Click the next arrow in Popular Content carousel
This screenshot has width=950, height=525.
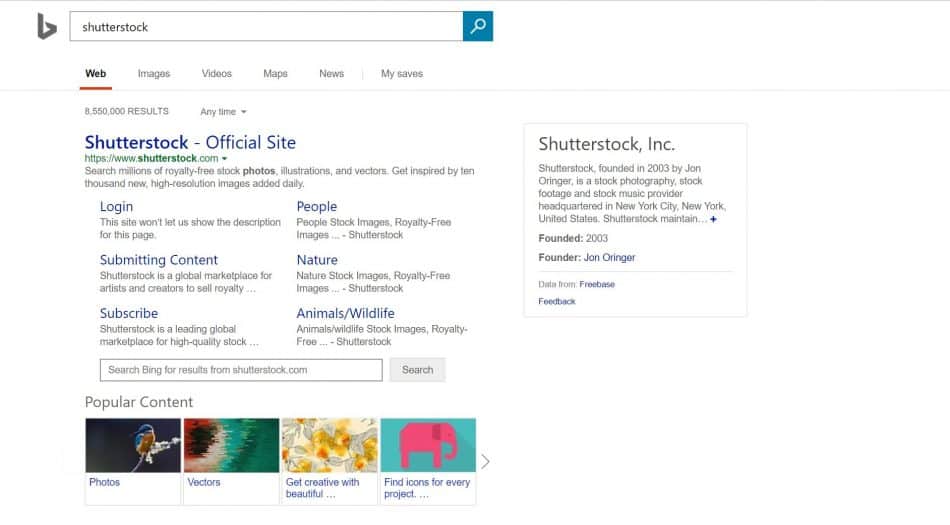[x=485, y=462]
